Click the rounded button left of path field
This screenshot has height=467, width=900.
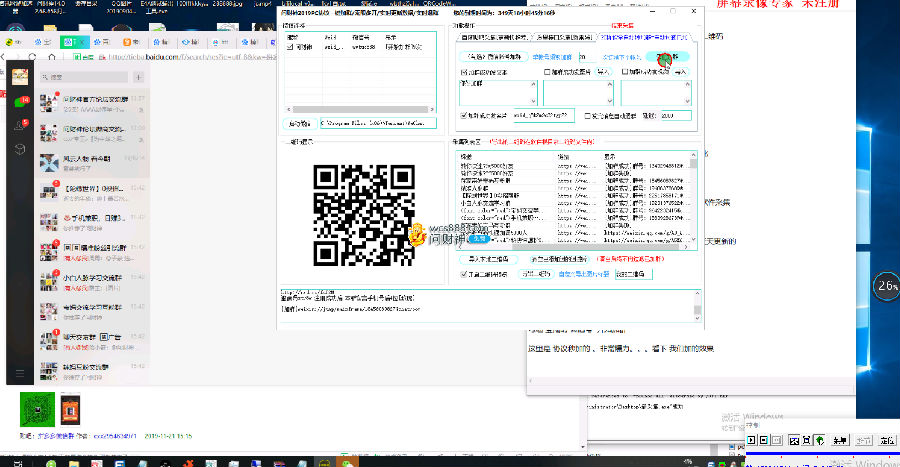299,123
